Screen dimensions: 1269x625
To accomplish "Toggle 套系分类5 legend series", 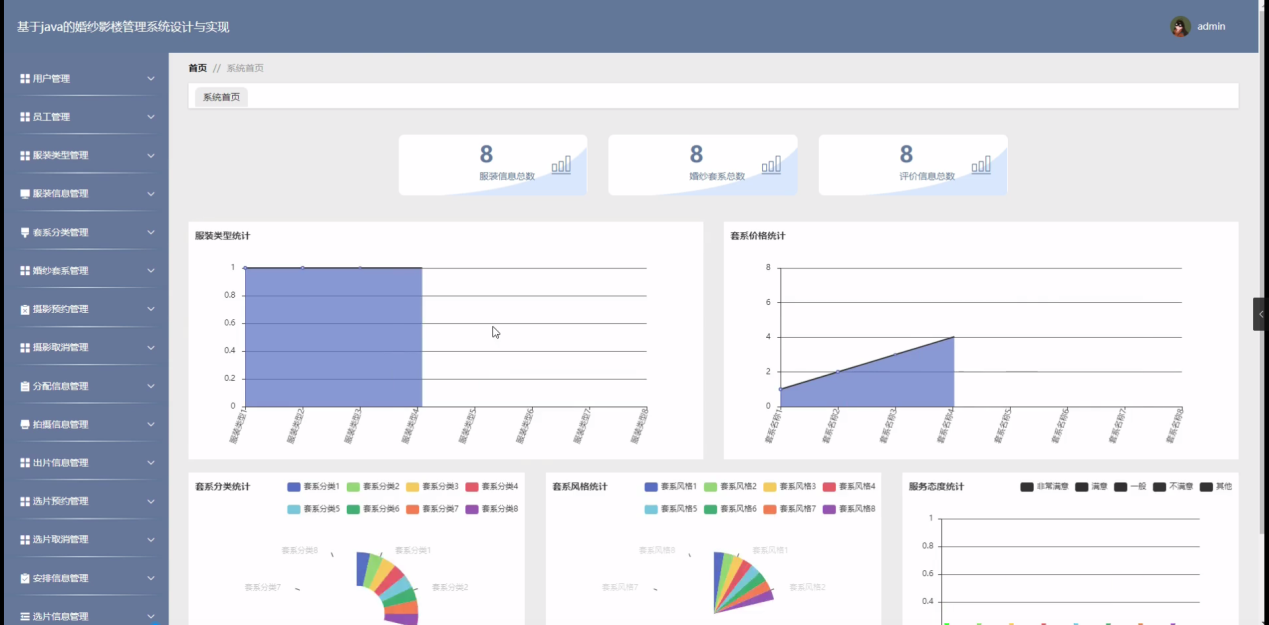I will 313,508.
